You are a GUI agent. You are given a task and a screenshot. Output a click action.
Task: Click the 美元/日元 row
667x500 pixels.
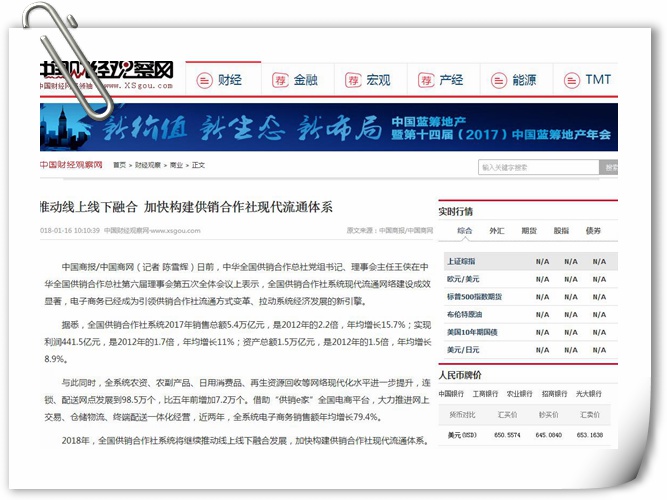(530, 350)
